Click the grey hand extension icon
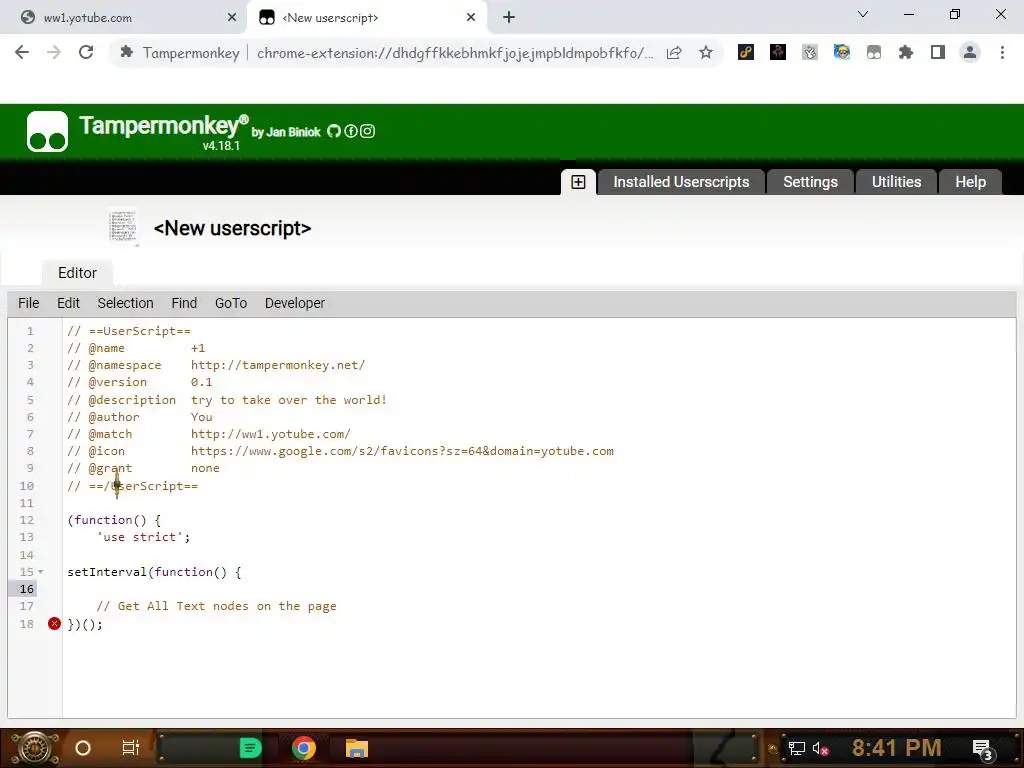This screenshot has height=768, width=1024. pos(810,52)
